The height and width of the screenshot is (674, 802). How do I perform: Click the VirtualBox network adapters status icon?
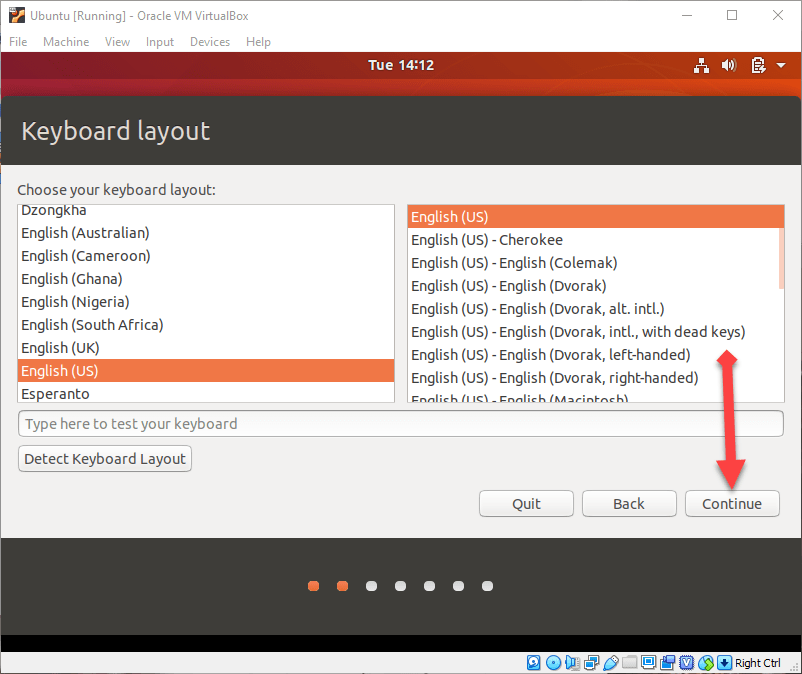pyautogui.click(x=591, y=663)
